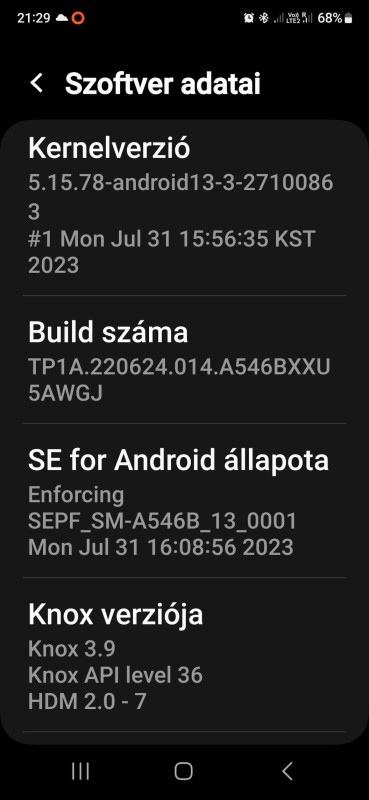Viewport: 369px width, 800px height.
Task: Tap the orange circle notification icon
Action: point(78,18)
